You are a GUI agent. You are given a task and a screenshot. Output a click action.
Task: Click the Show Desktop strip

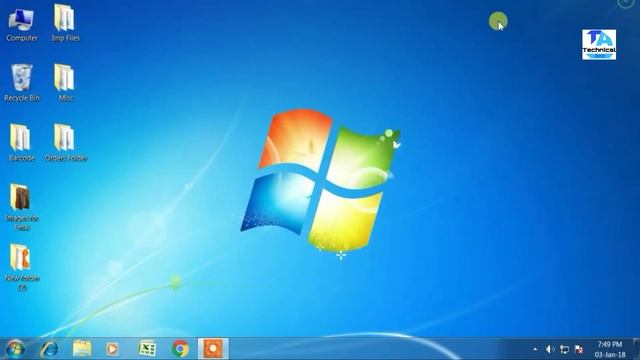point(636,349)
